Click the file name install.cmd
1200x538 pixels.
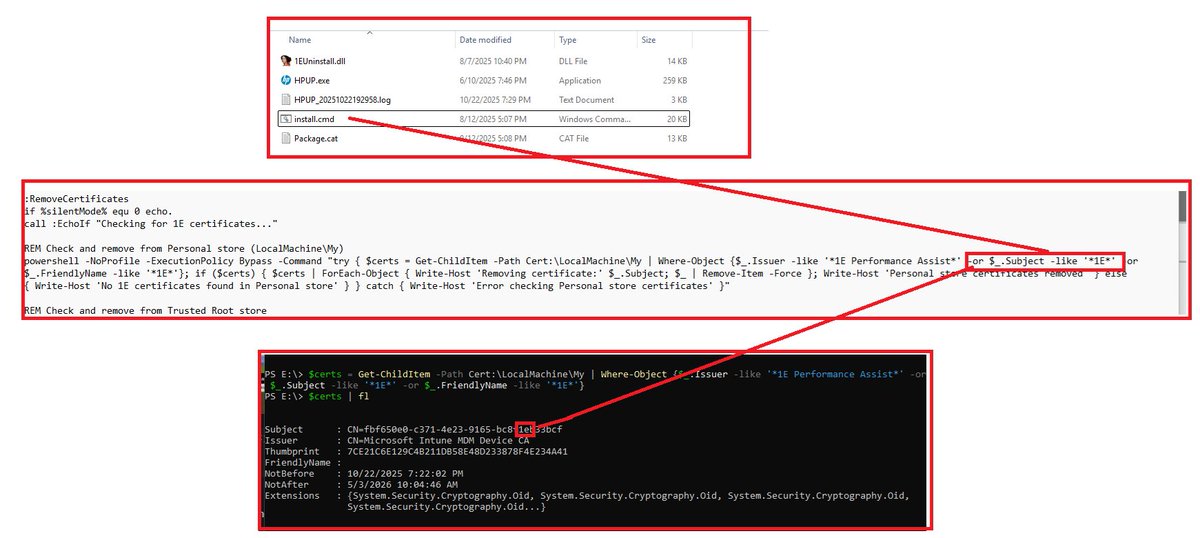point(314,118)
